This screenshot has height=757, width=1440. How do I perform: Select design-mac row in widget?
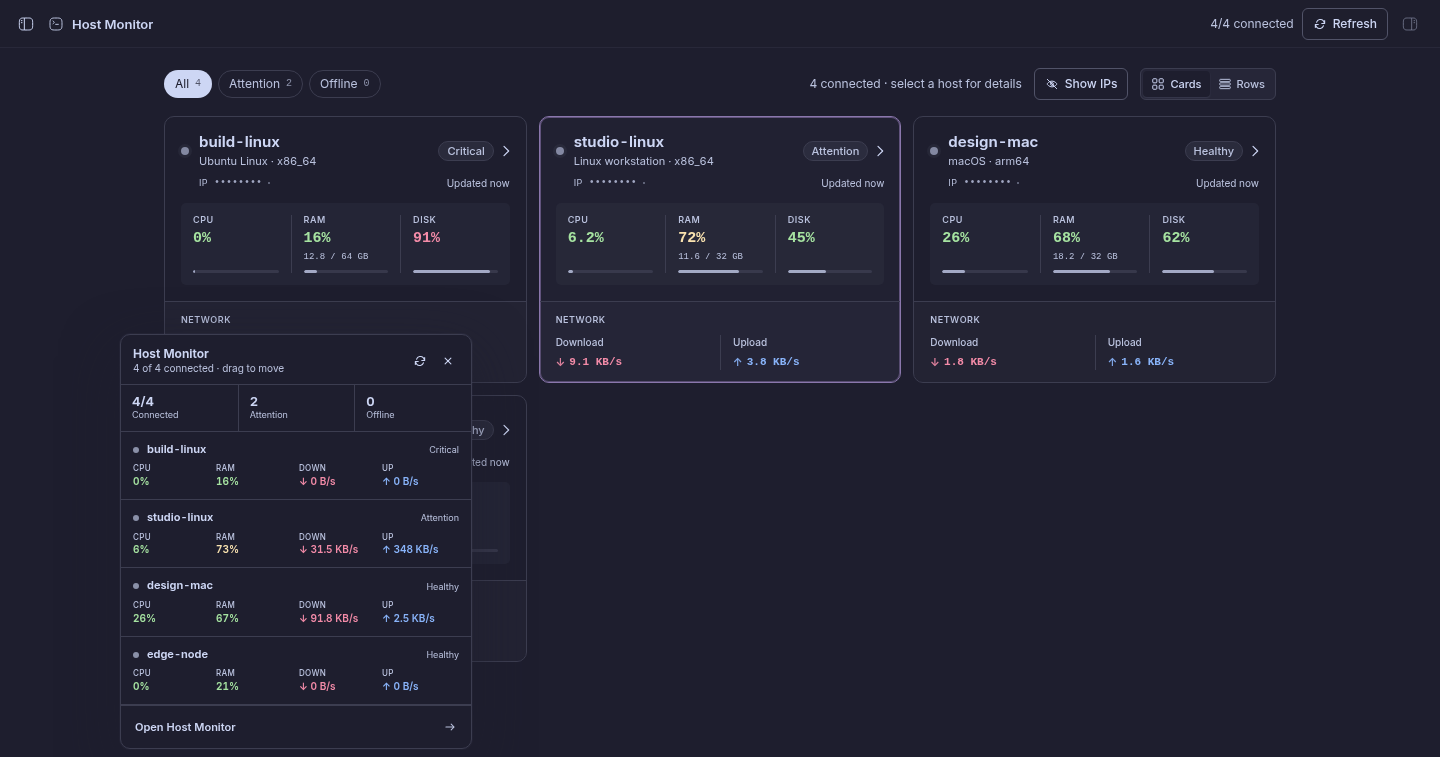coord(296,602)
